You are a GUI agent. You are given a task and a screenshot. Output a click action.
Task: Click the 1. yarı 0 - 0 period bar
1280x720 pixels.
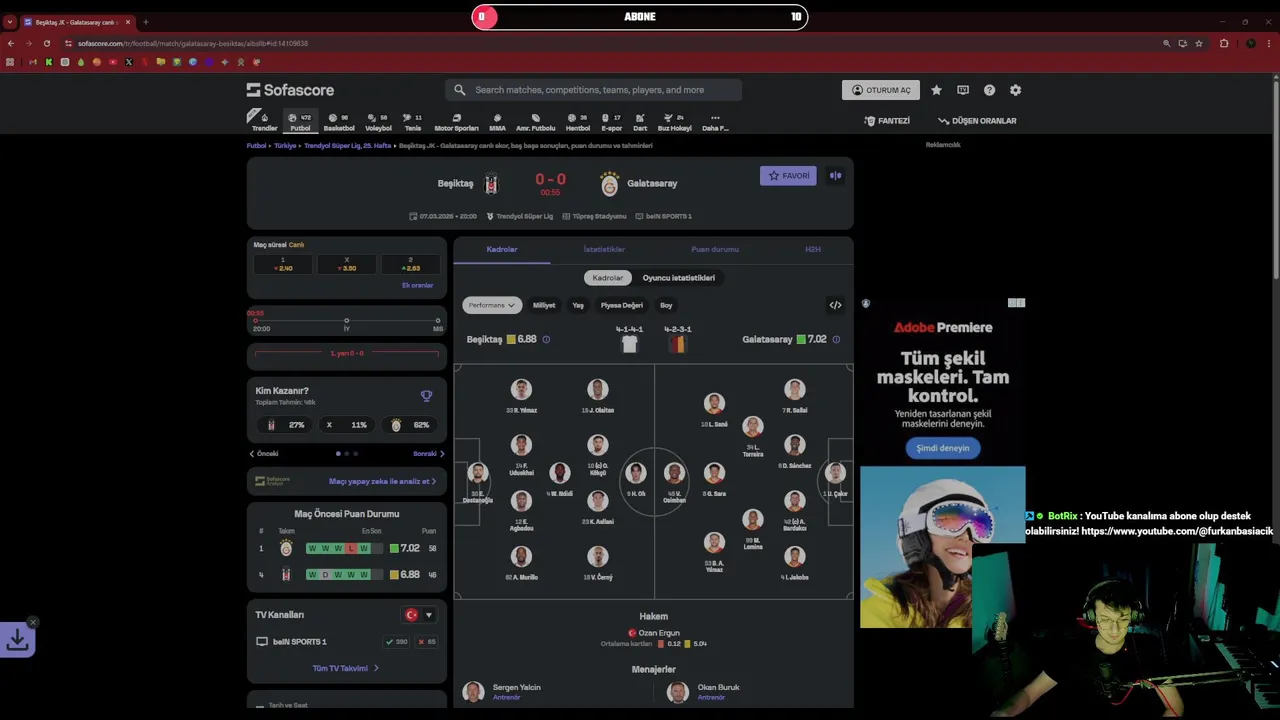pos(346,353)
